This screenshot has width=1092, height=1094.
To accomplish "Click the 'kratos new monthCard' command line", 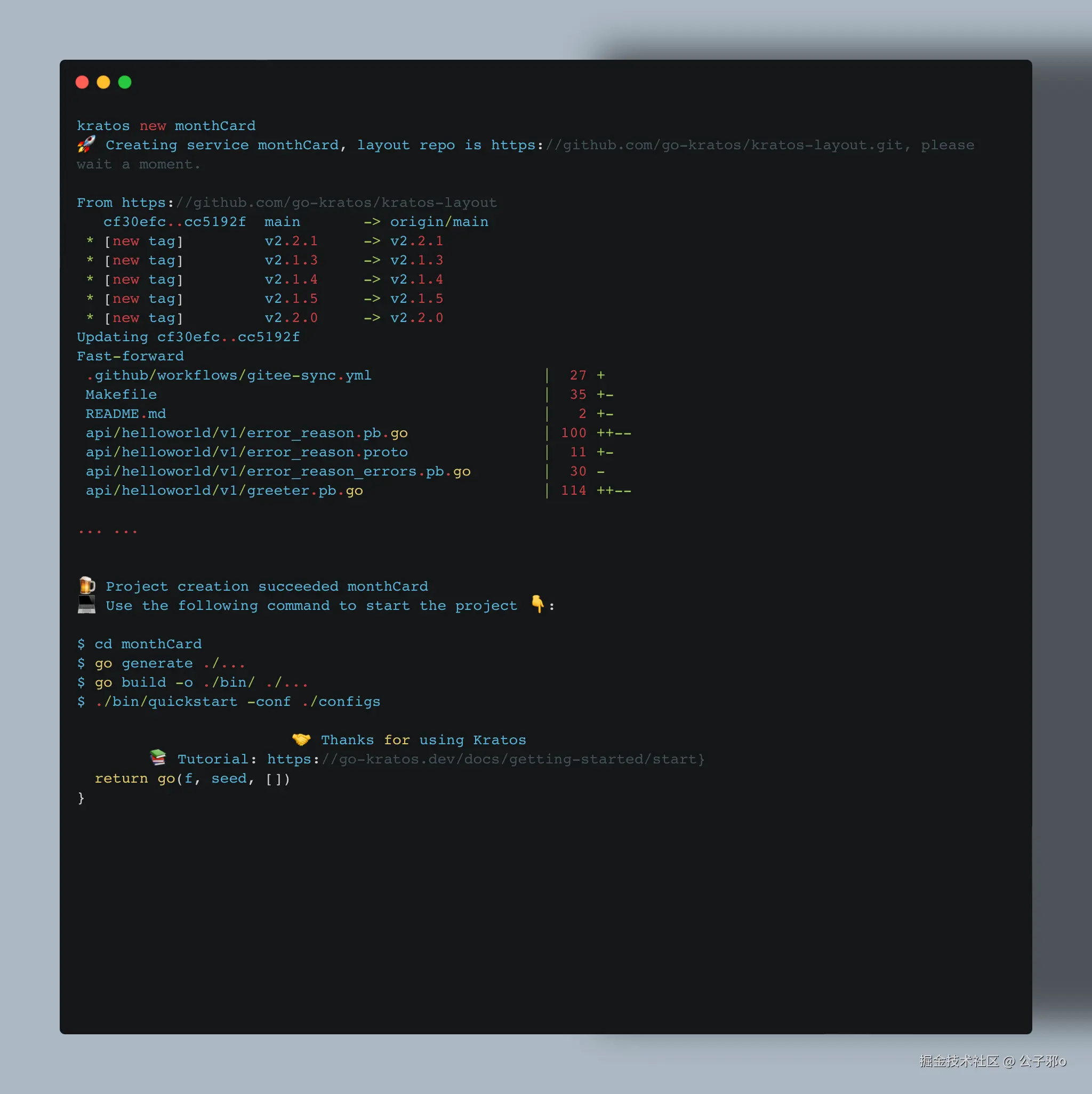I will (x=166, y=126).
